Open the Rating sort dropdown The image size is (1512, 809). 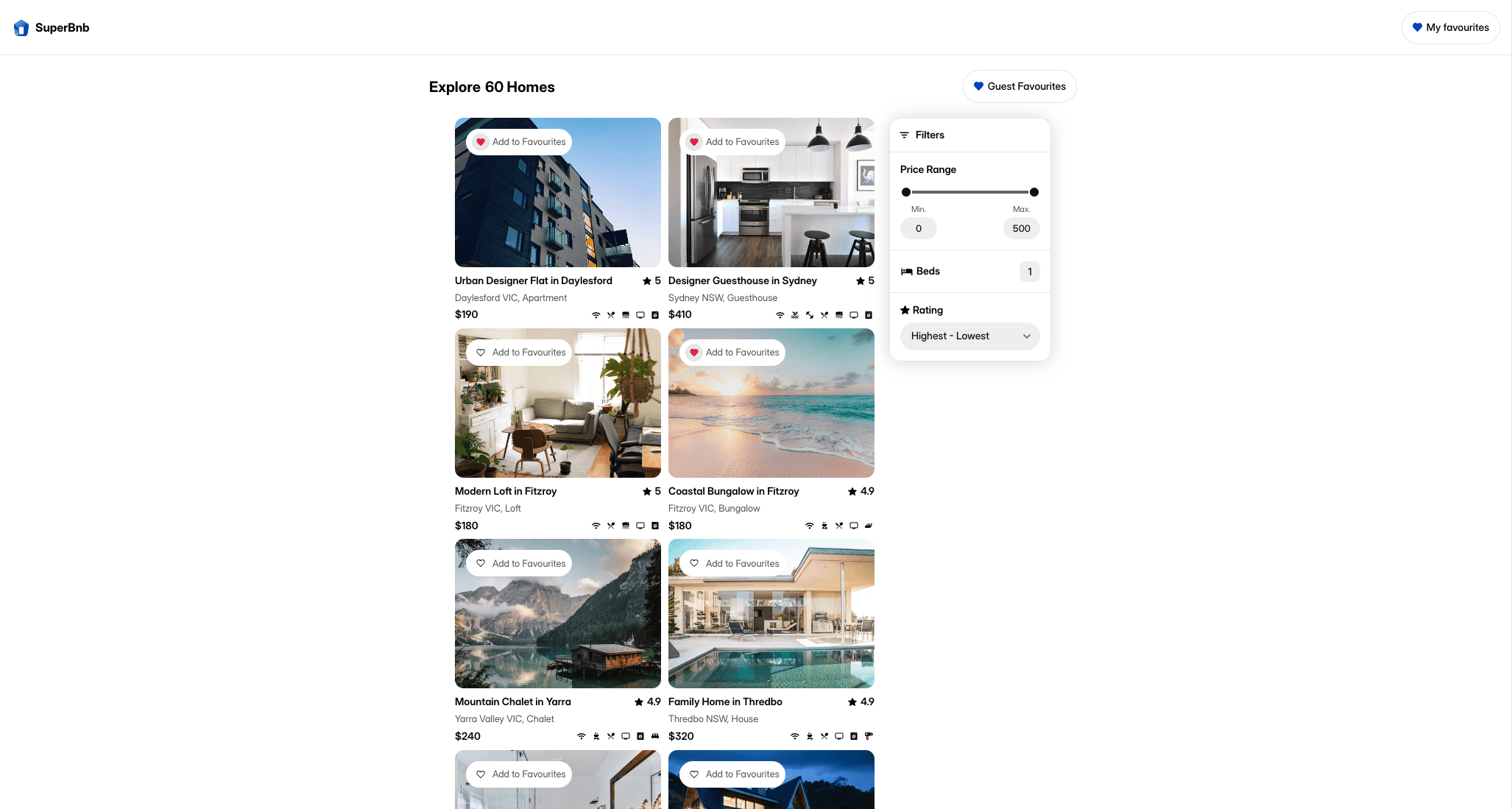tap(970, 336)
